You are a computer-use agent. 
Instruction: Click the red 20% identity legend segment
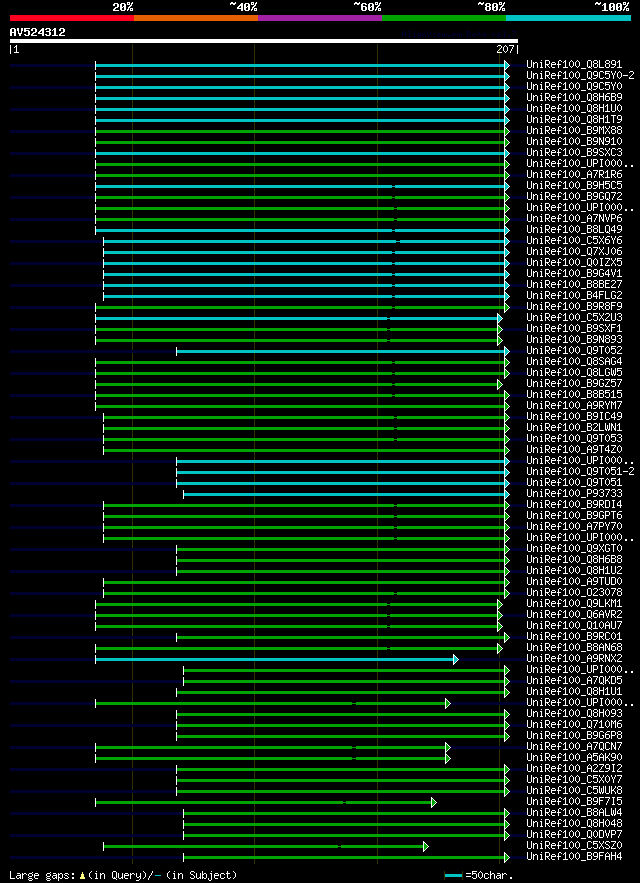click(72, 18)
